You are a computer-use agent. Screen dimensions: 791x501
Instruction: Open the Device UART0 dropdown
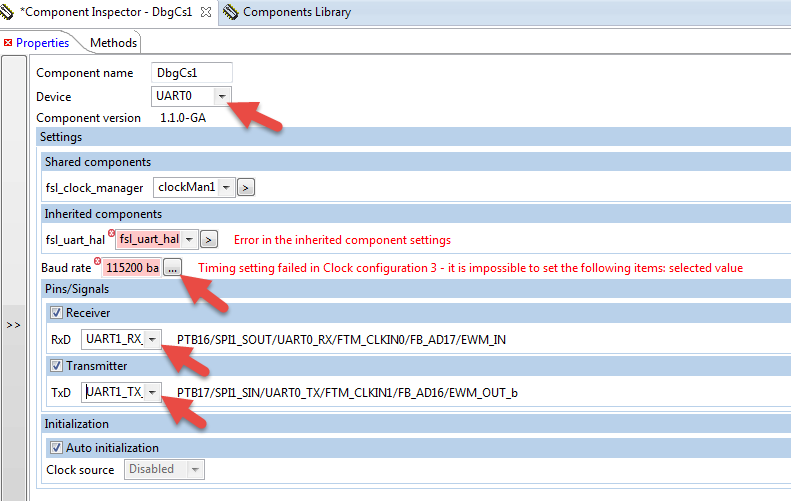tap(222, 96)
